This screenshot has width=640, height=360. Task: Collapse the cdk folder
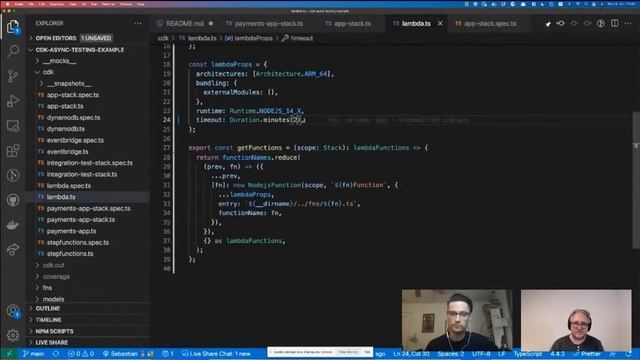tap(48, 72)
